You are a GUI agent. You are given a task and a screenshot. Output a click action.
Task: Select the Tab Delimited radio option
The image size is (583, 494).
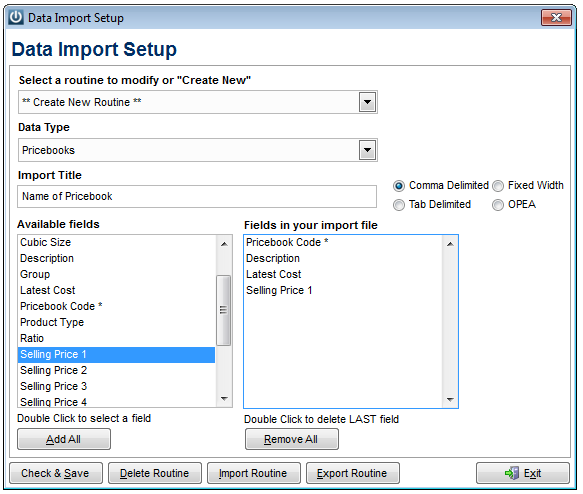(399, 205)
